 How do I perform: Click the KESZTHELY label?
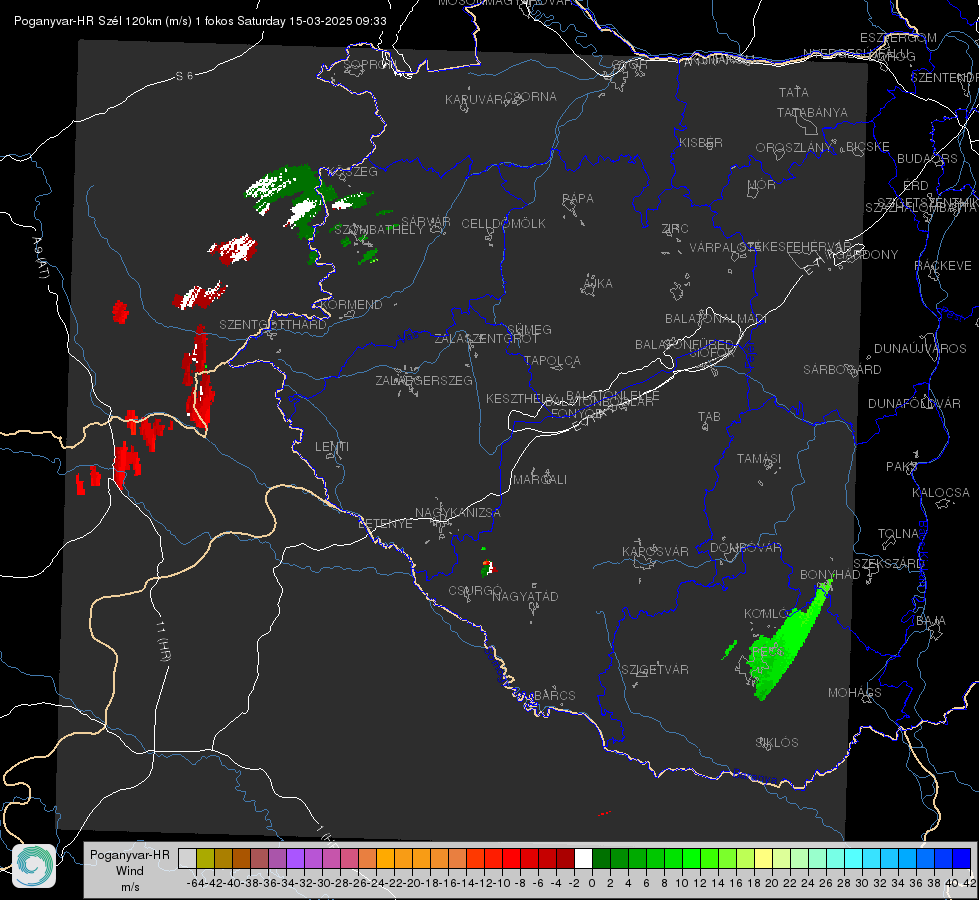pos(521,398)
